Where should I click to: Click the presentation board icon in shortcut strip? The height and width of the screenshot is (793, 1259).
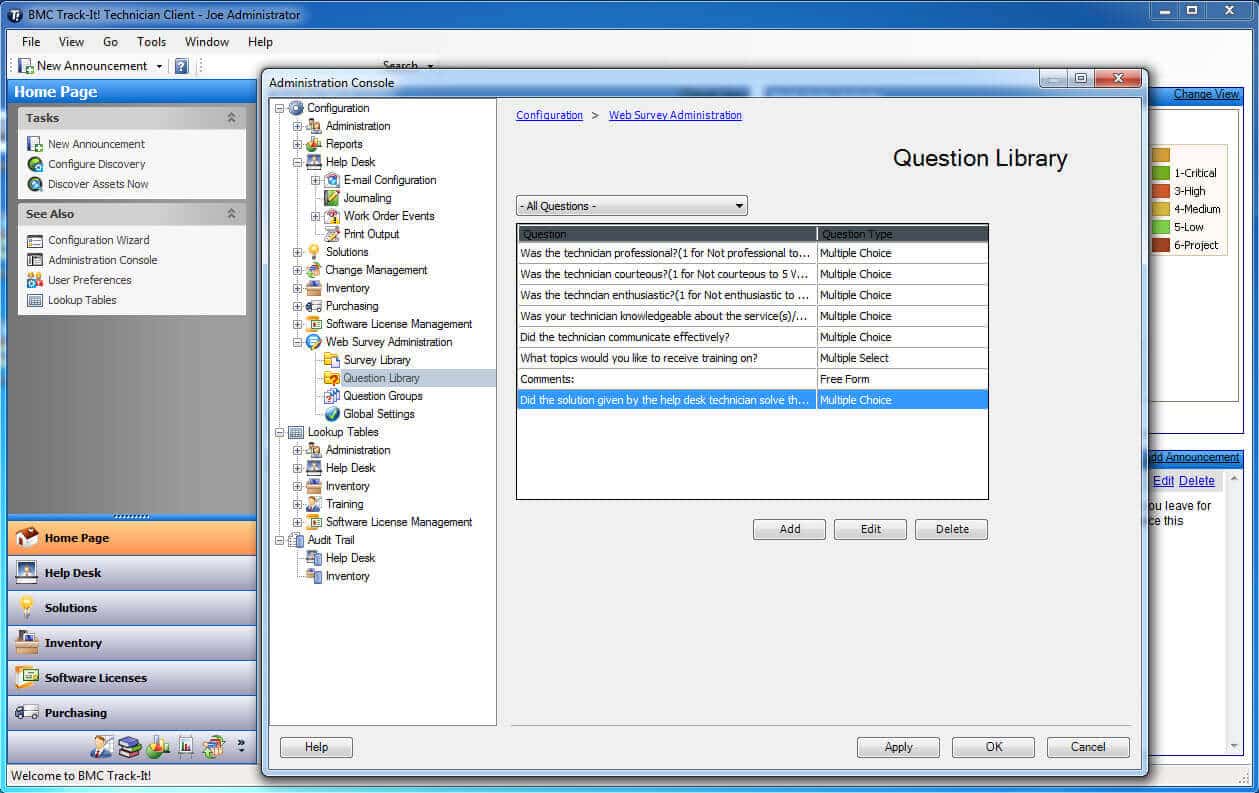point(185,746)
